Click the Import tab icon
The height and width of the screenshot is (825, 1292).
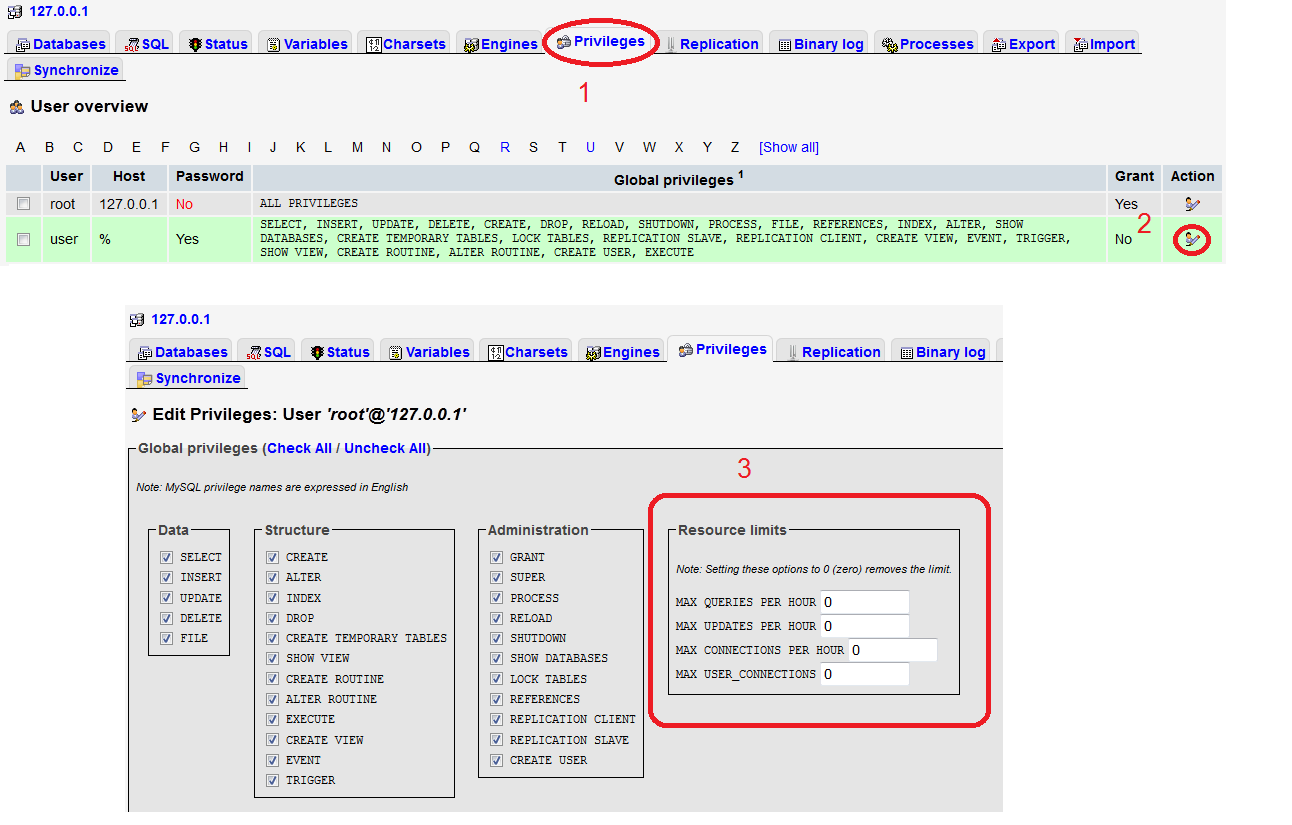(x=1080, y=45)
